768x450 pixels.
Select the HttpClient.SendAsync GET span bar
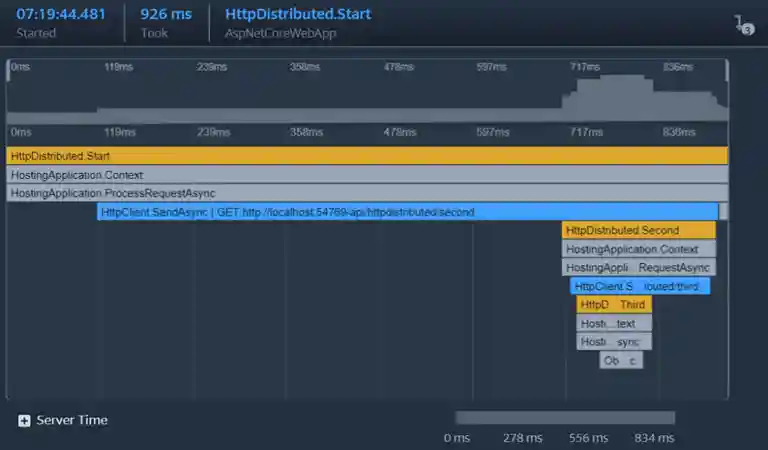(x=407, y=212)
